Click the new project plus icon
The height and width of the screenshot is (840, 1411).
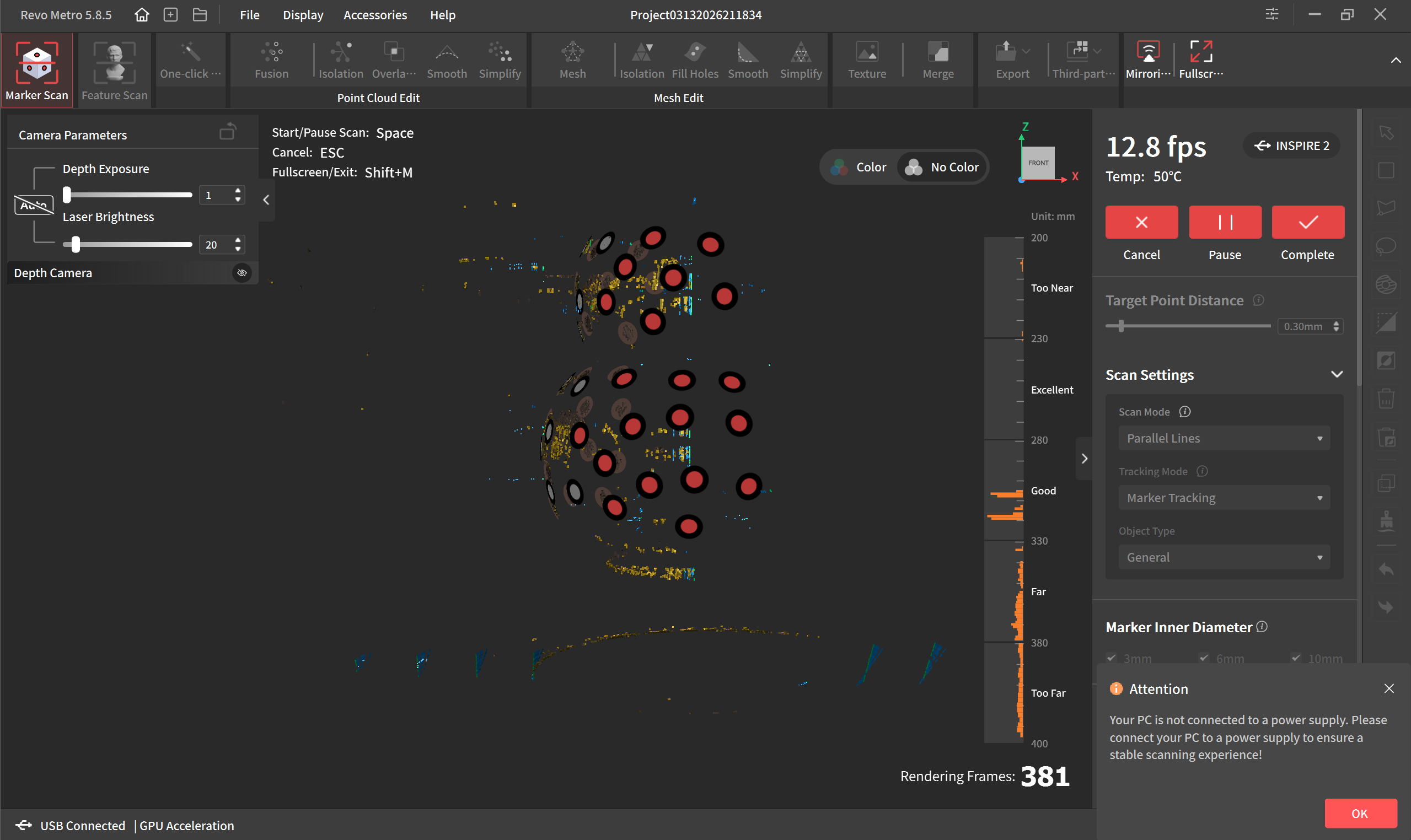[170, 15]
